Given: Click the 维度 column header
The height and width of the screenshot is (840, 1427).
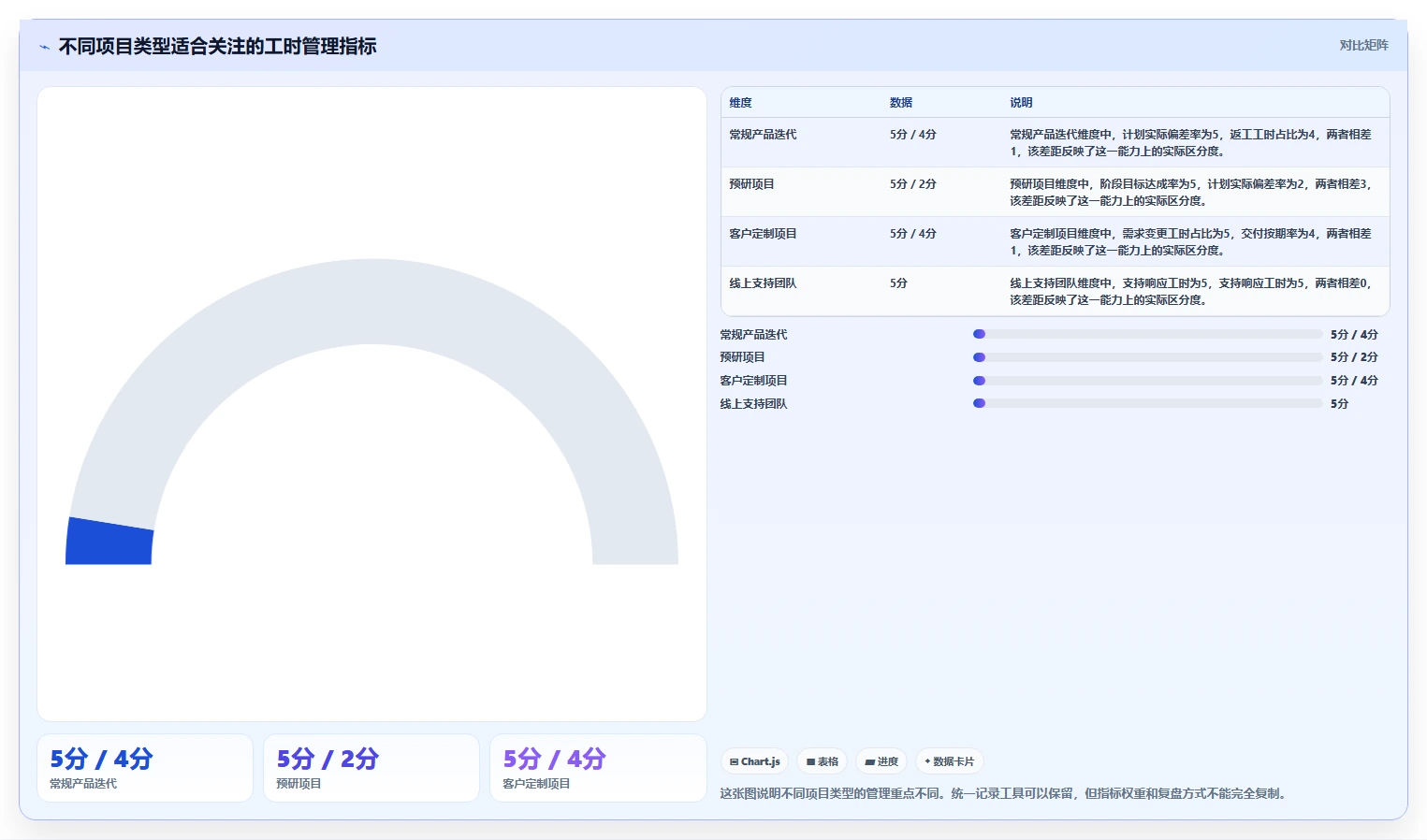Looking at the screenshot, I should click(x=740, y=103).
